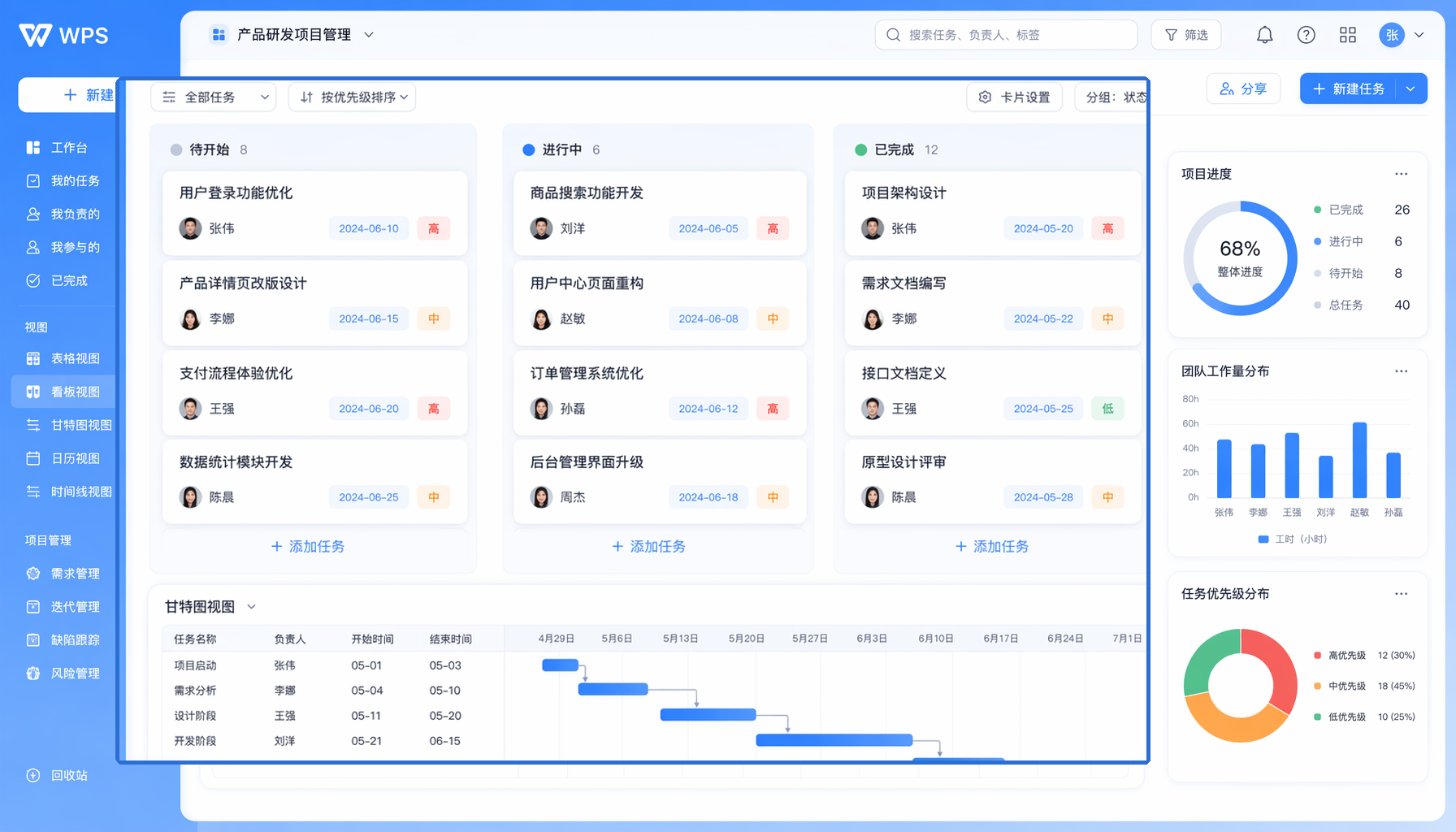Click 低 priority tag on 接口文档定义
The height and width of the screenshot is (832, 1456).
(x=1107, y=409)
